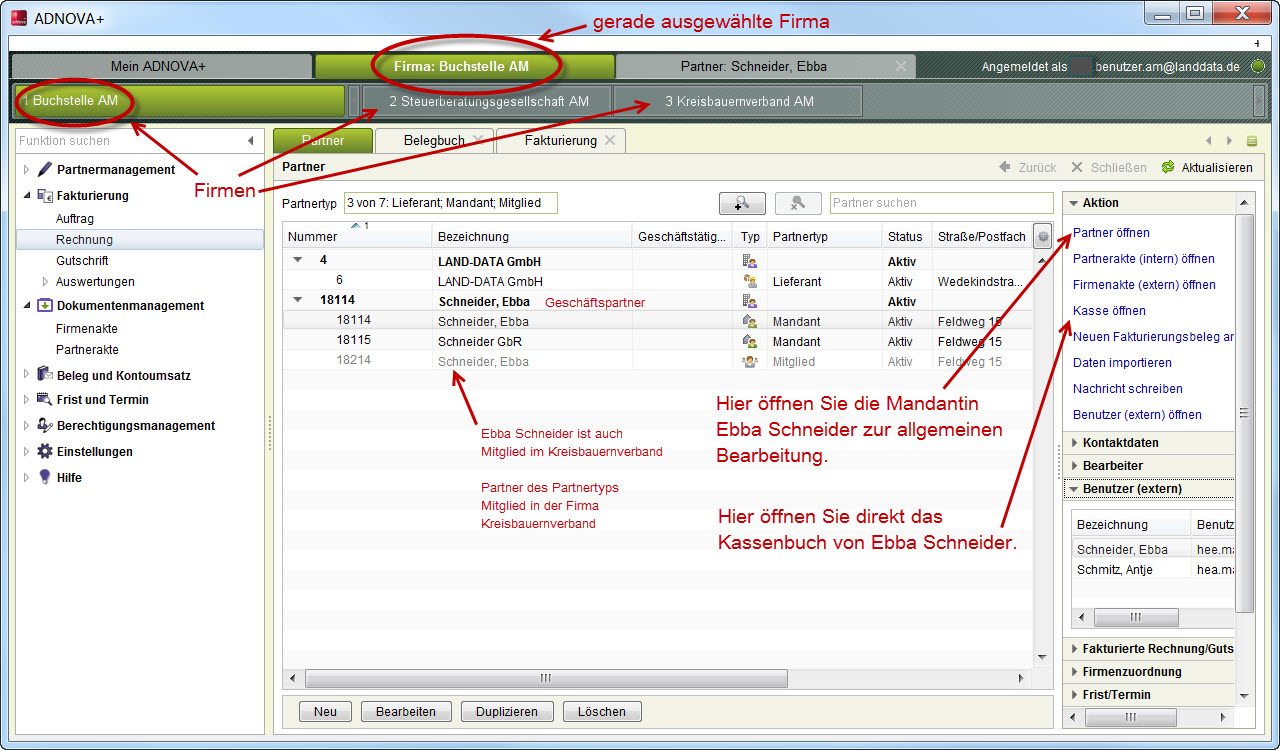Expand the Kontaktdaten section
1280x750 pixels.
[x=1074, y=443]
